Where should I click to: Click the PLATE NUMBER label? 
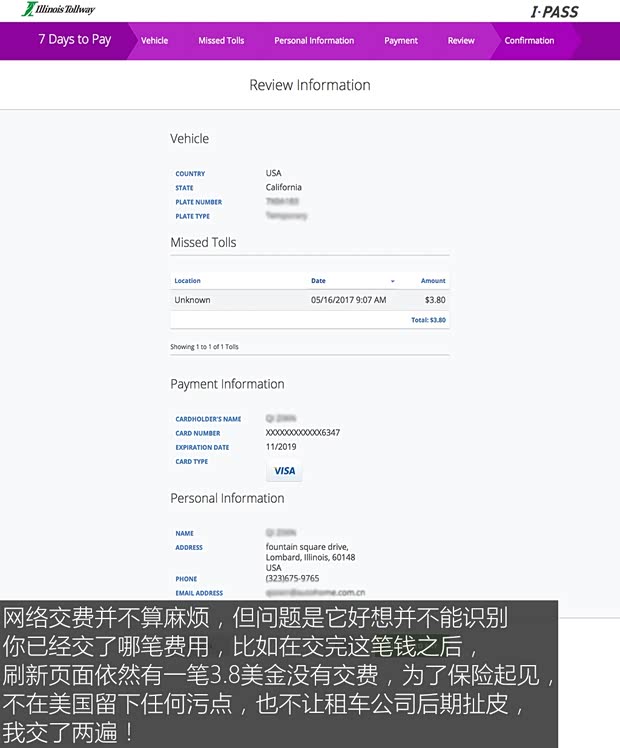(198, 202)
